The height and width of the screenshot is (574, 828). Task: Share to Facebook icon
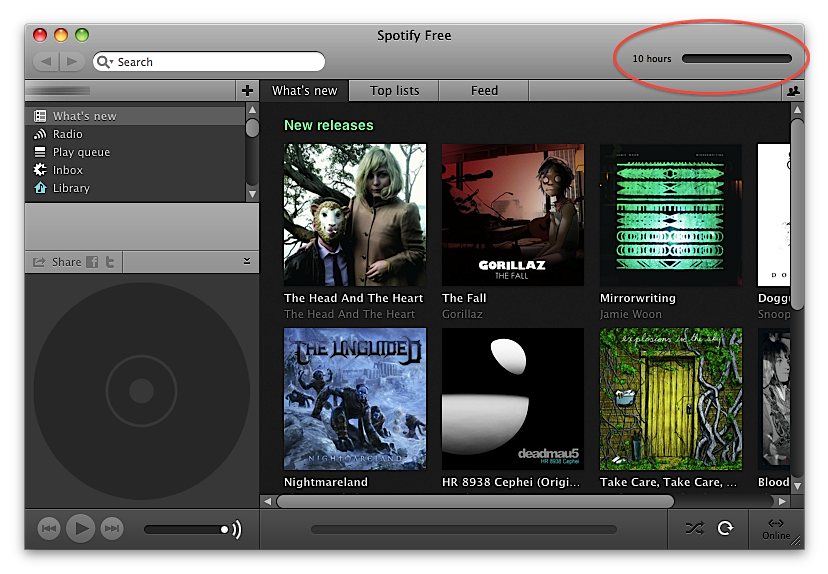click(x=92, y=262)
